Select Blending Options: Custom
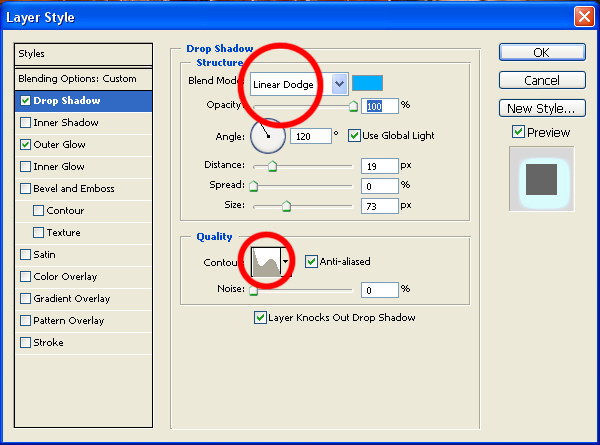Screen dimensions: 600x445 tap(83, 79)
